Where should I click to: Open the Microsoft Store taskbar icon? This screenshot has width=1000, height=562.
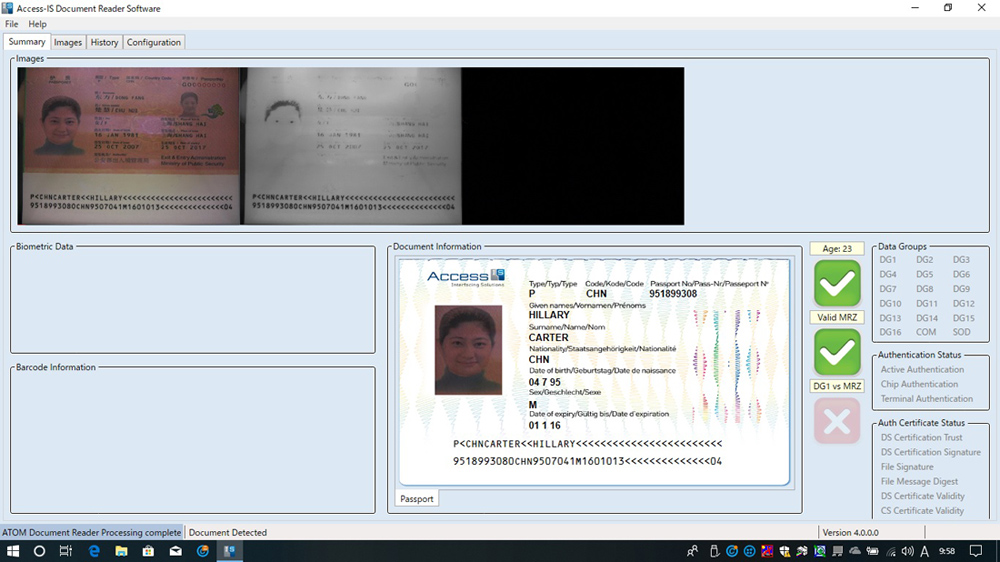tap(148, 551)
